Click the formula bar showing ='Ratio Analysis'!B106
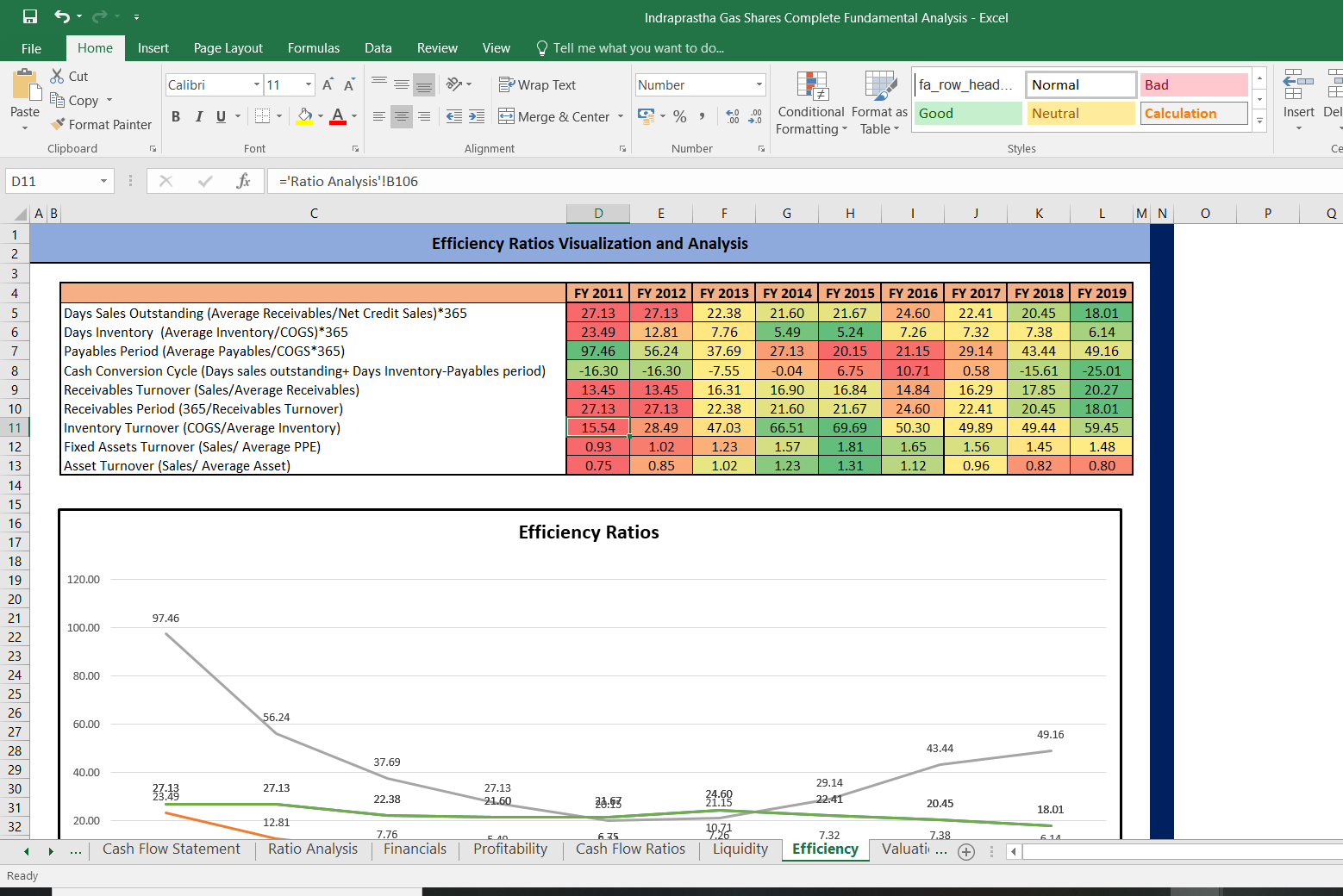 point(805,181)
